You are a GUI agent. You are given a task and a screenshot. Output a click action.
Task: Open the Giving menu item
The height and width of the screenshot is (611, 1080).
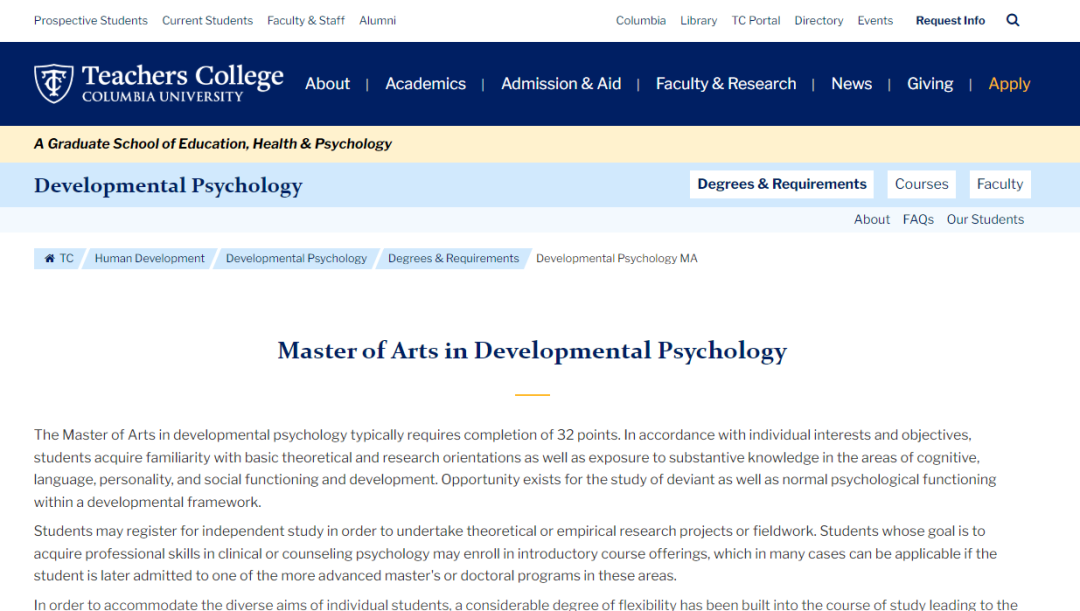(x=930, y=84)
